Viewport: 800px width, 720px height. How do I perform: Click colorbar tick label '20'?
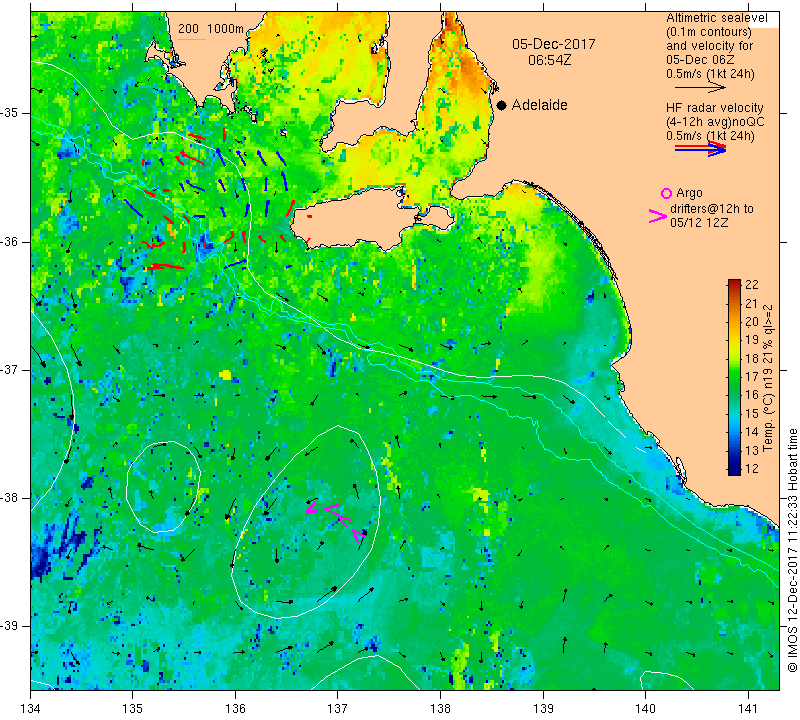[752, 321]
